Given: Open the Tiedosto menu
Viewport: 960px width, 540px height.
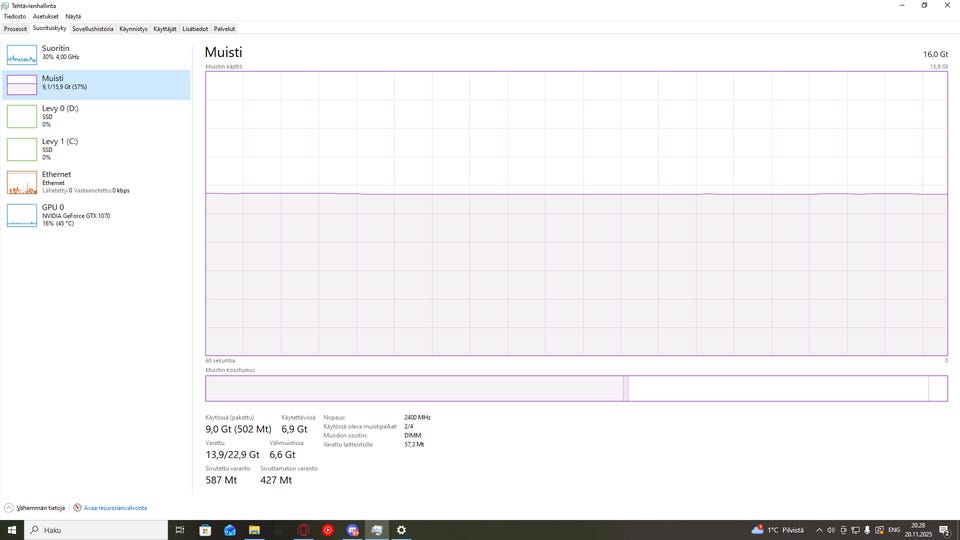Looking at the screenshot, I should click(15, 17).
